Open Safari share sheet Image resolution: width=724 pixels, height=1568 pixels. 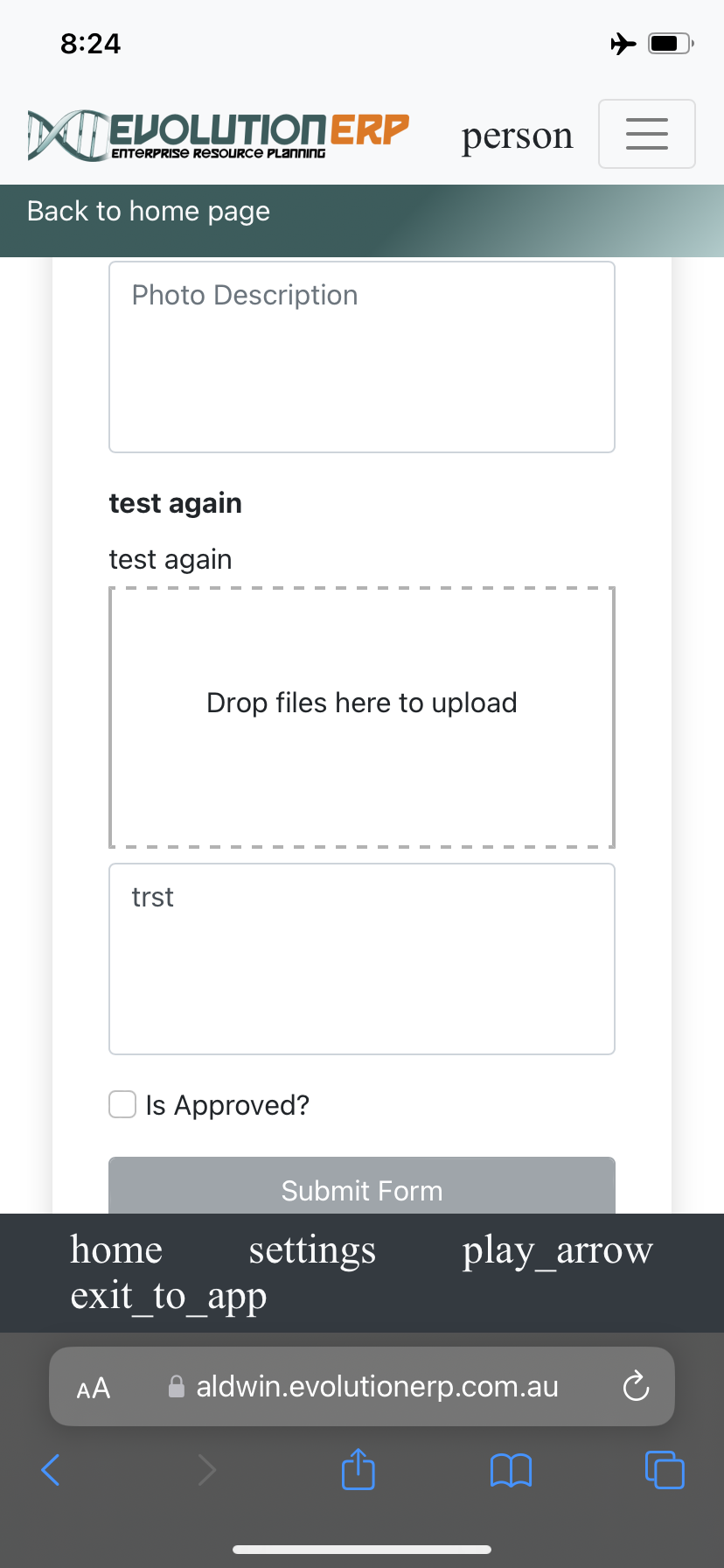(358, 1469)
